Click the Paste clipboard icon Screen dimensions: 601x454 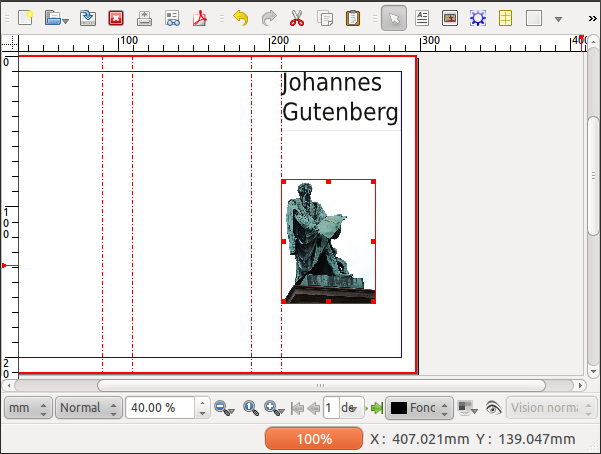(x=353, y=17)
